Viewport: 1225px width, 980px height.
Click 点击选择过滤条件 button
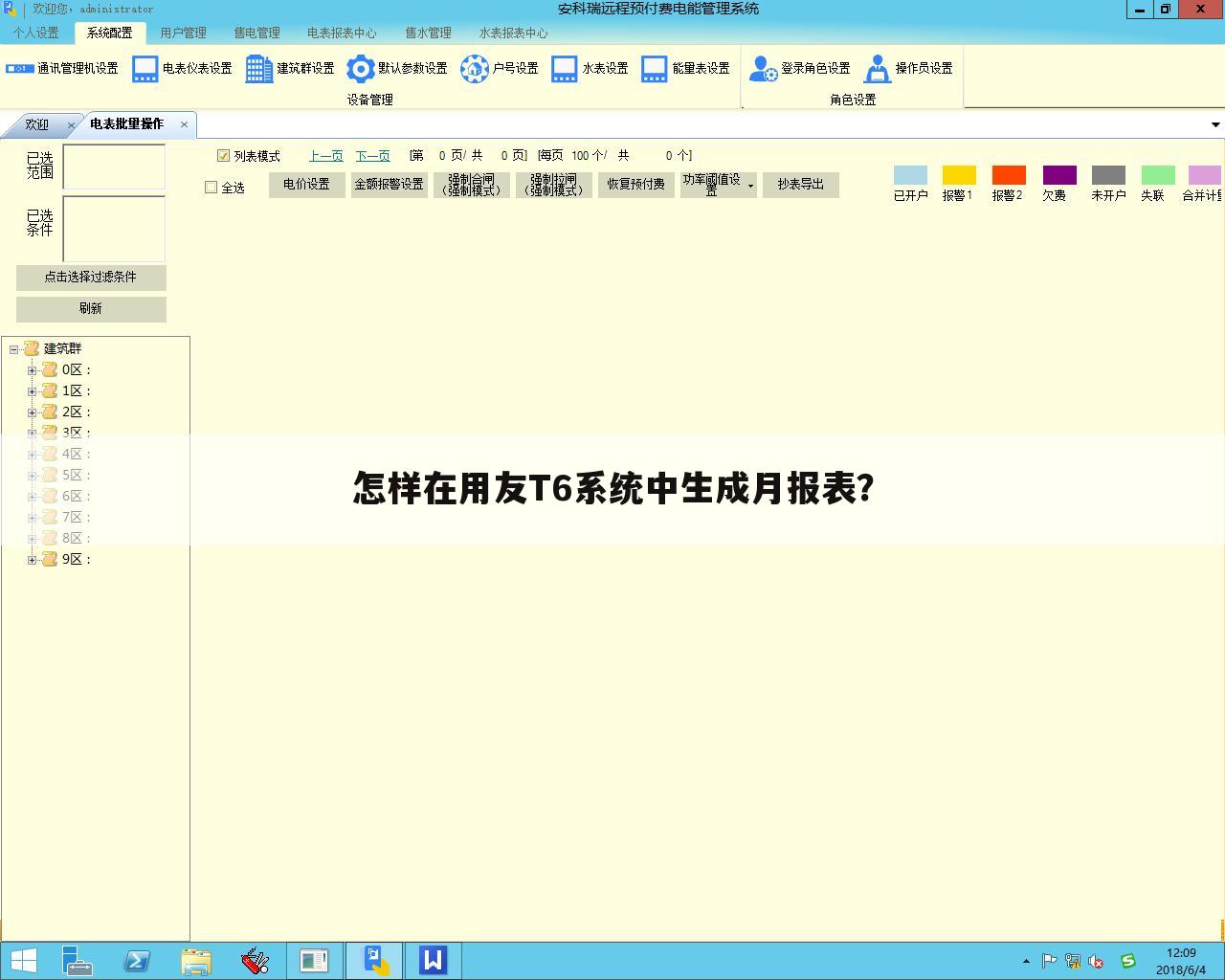91,278
